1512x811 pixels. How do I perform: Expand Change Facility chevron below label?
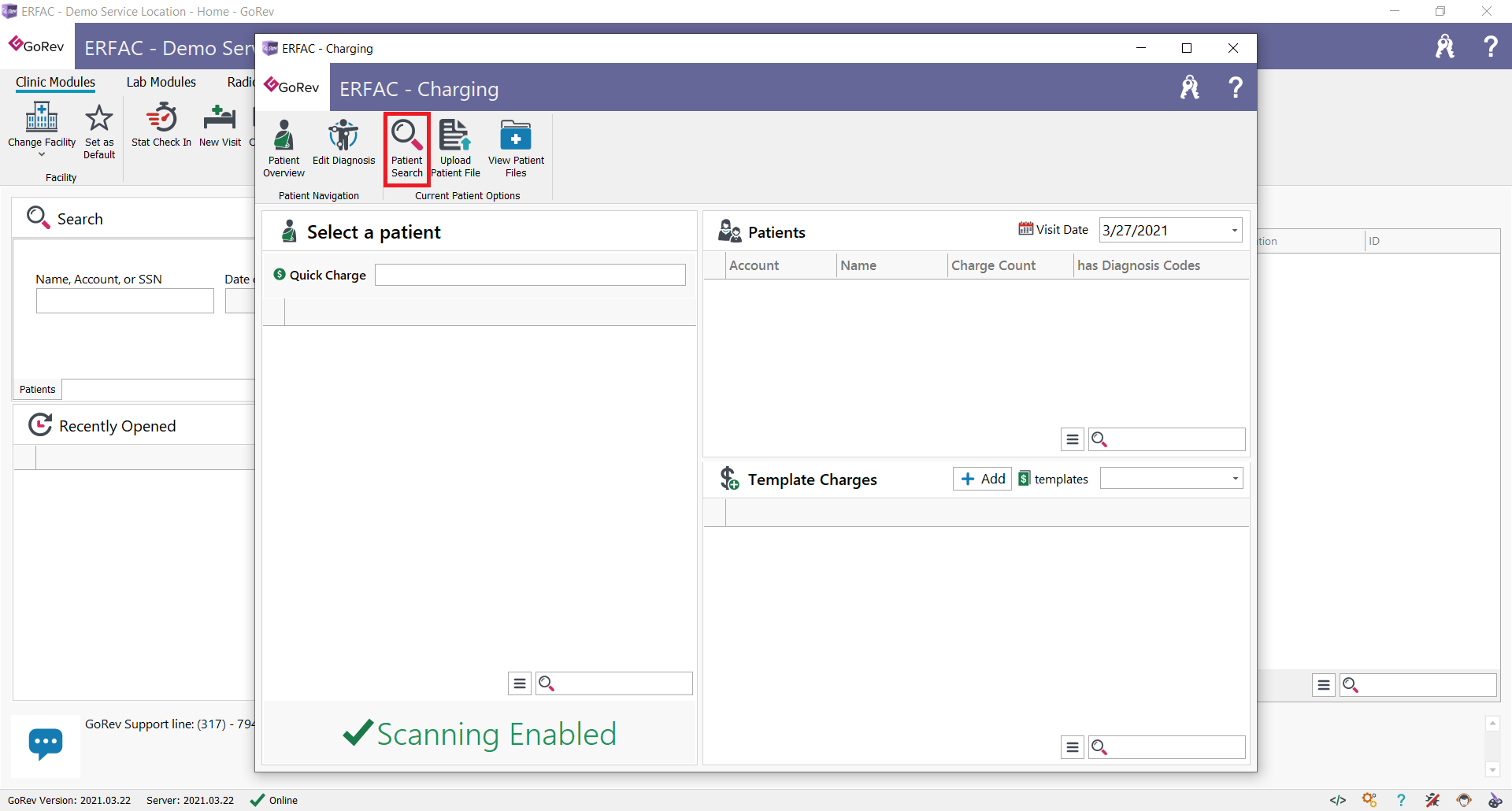click(42, 155)
